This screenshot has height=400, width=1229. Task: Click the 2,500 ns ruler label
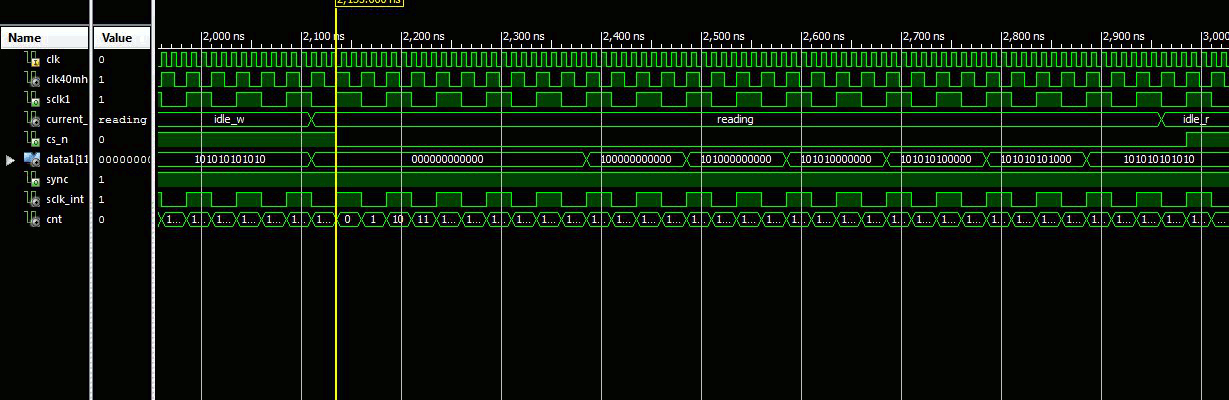[724, 36]
